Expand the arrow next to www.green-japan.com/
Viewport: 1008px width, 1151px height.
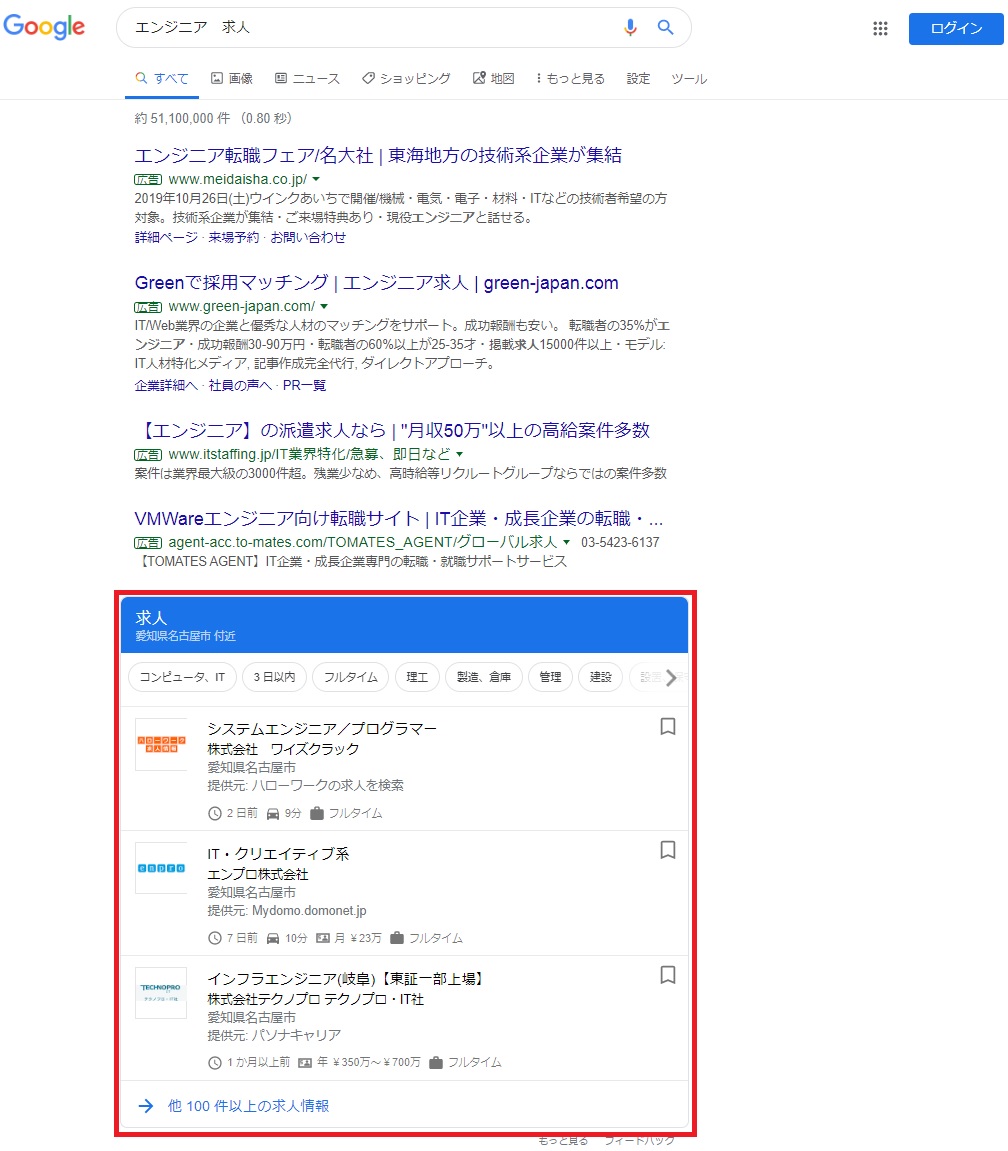click(324, 306)
